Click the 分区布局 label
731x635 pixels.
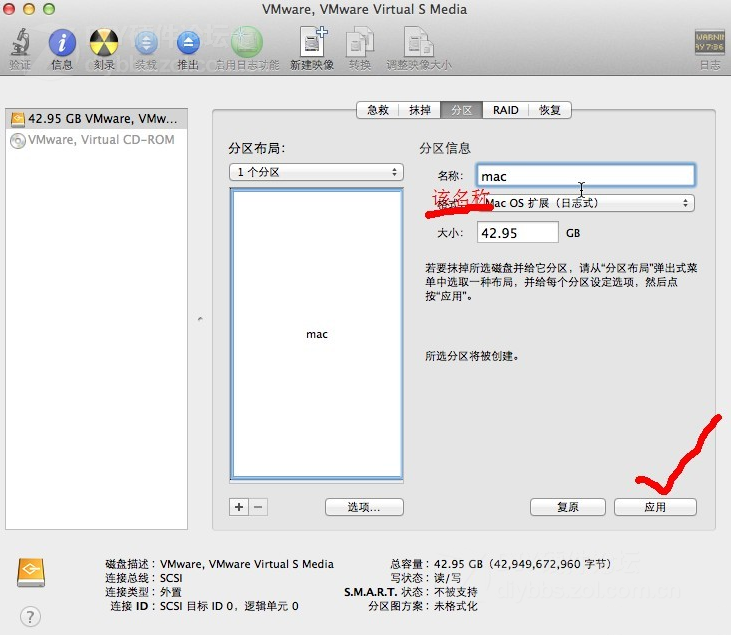(256, 148)
